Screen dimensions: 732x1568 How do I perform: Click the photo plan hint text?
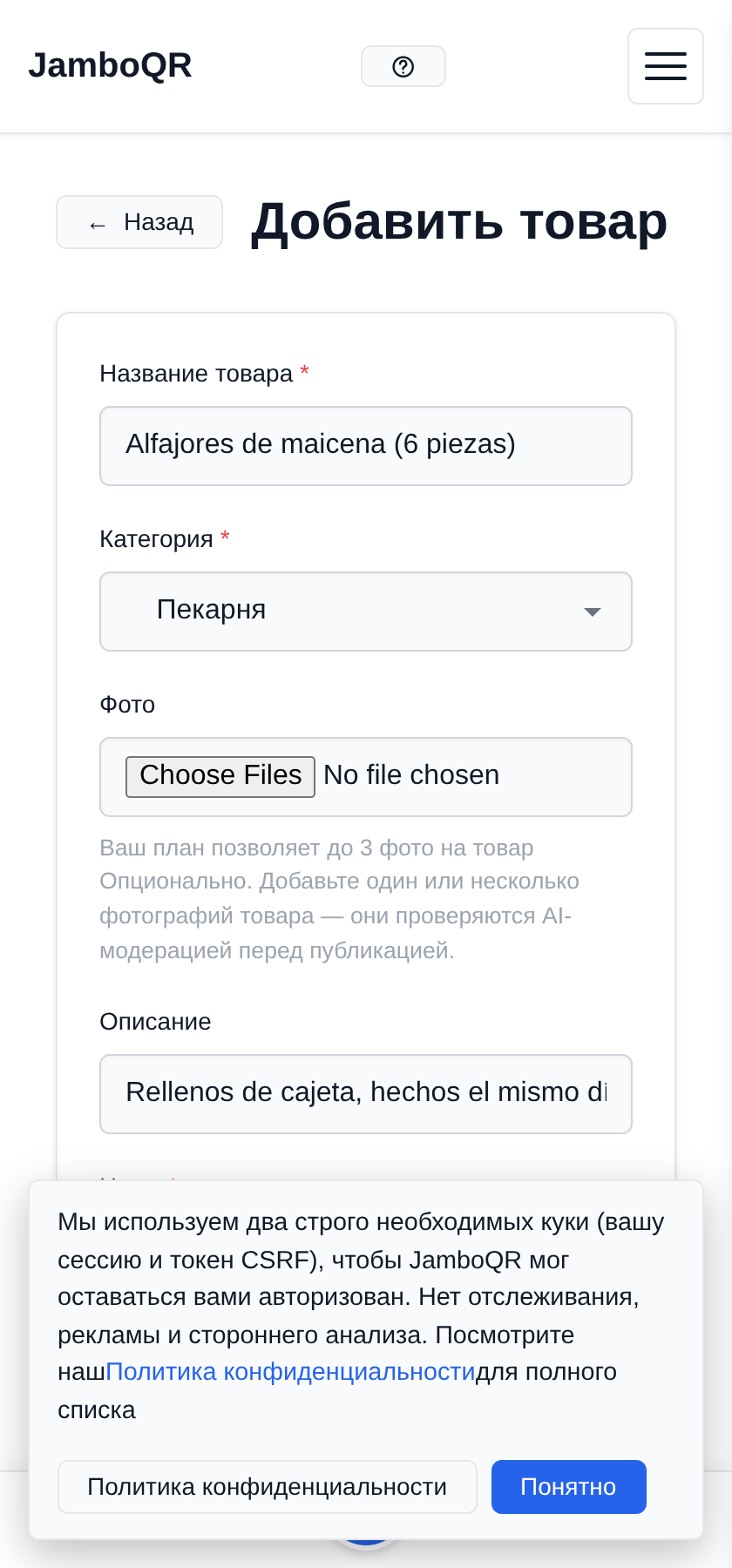[x=340, y=899]
